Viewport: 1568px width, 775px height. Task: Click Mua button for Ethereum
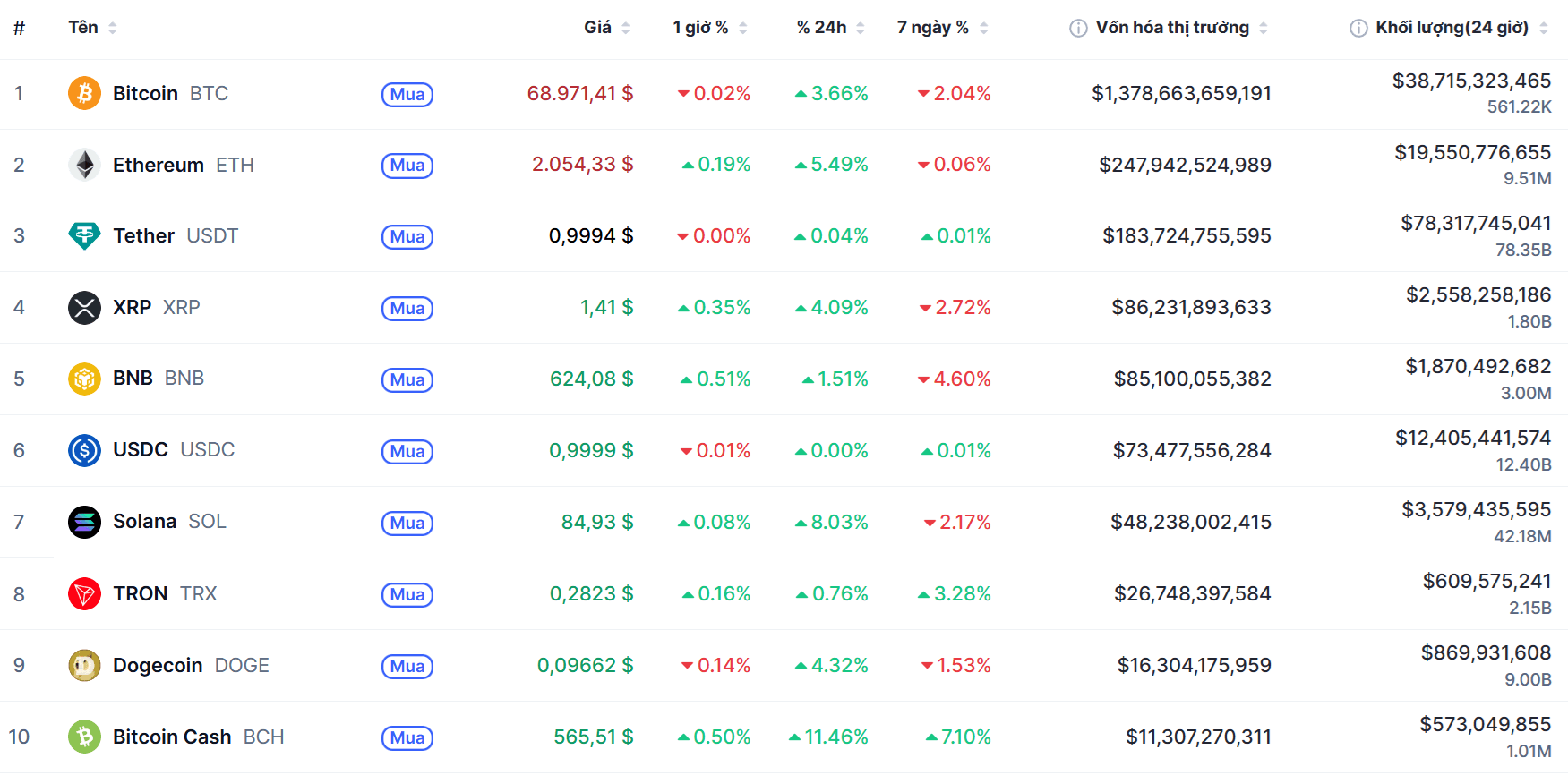[x=407, y=166]
